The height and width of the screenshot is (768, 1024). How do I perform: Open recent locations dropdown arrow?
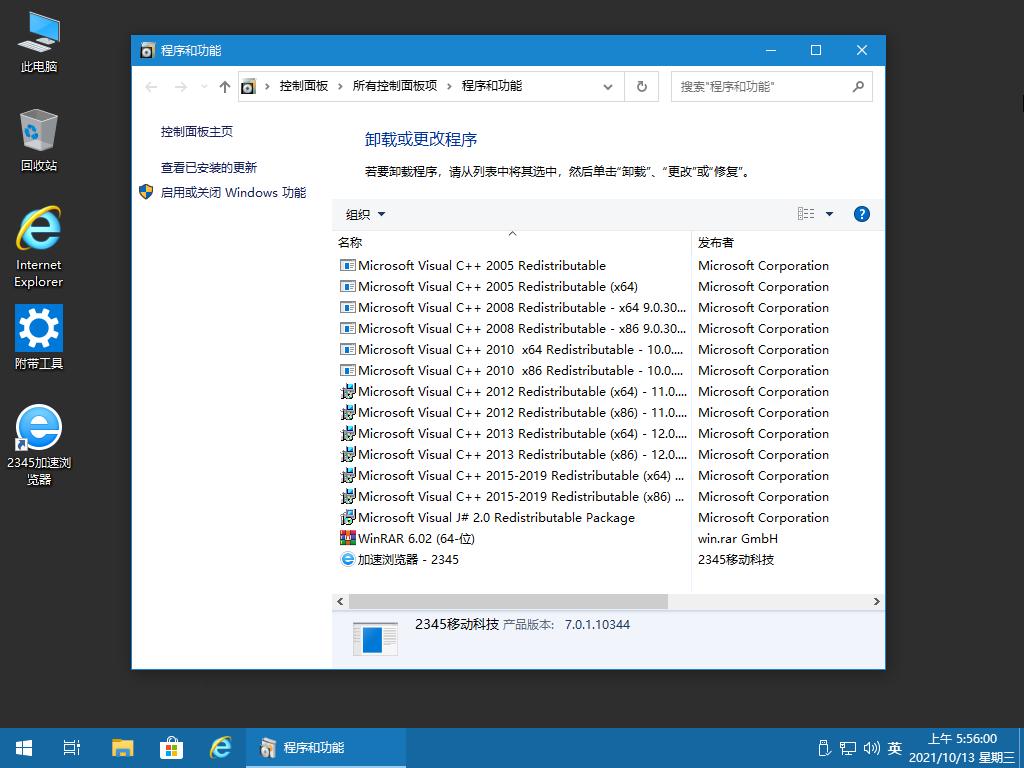(204, 87)
